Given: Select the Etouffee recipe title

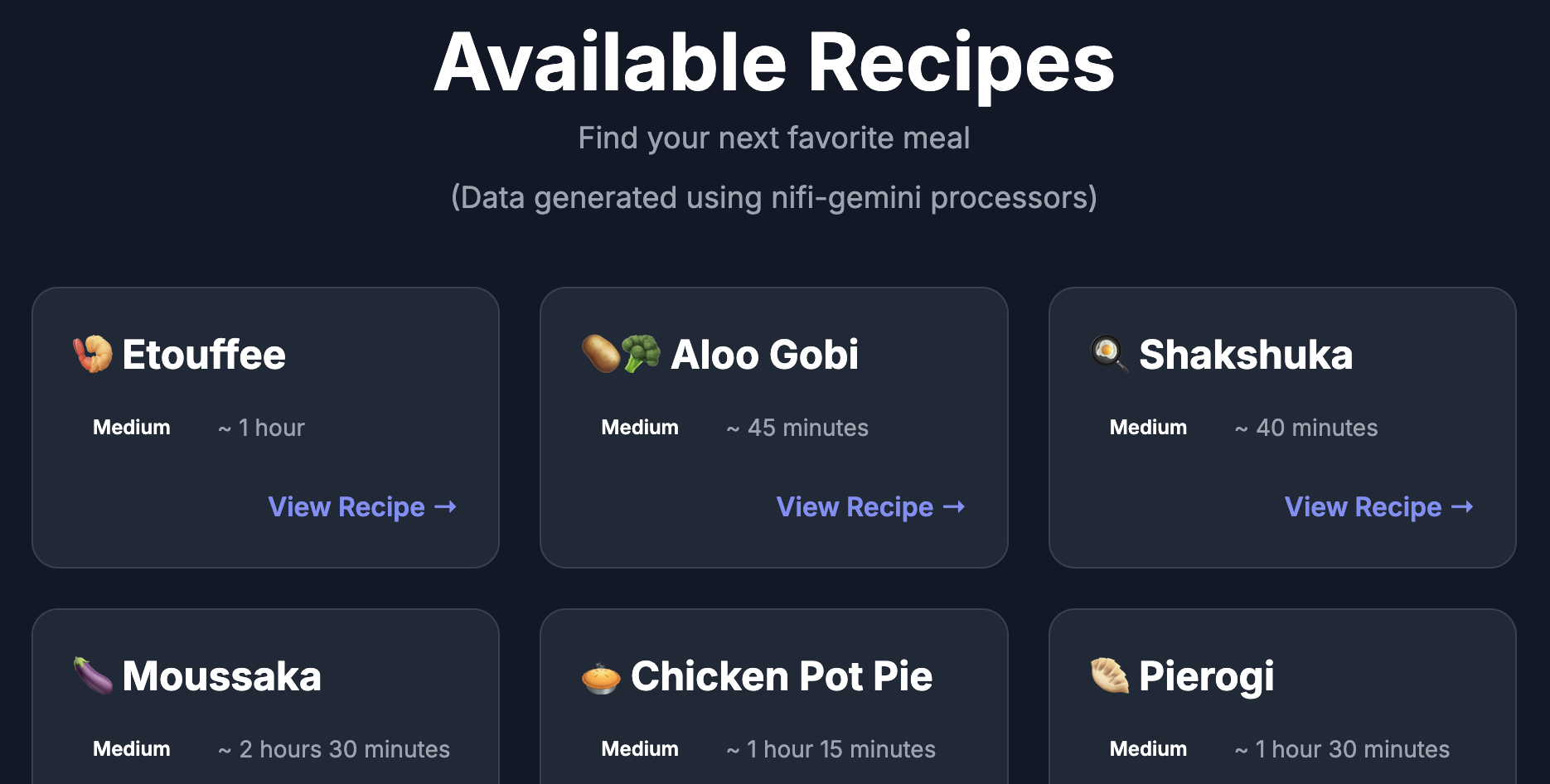Looking at the screenshot, I should click(x=204, y=355).
